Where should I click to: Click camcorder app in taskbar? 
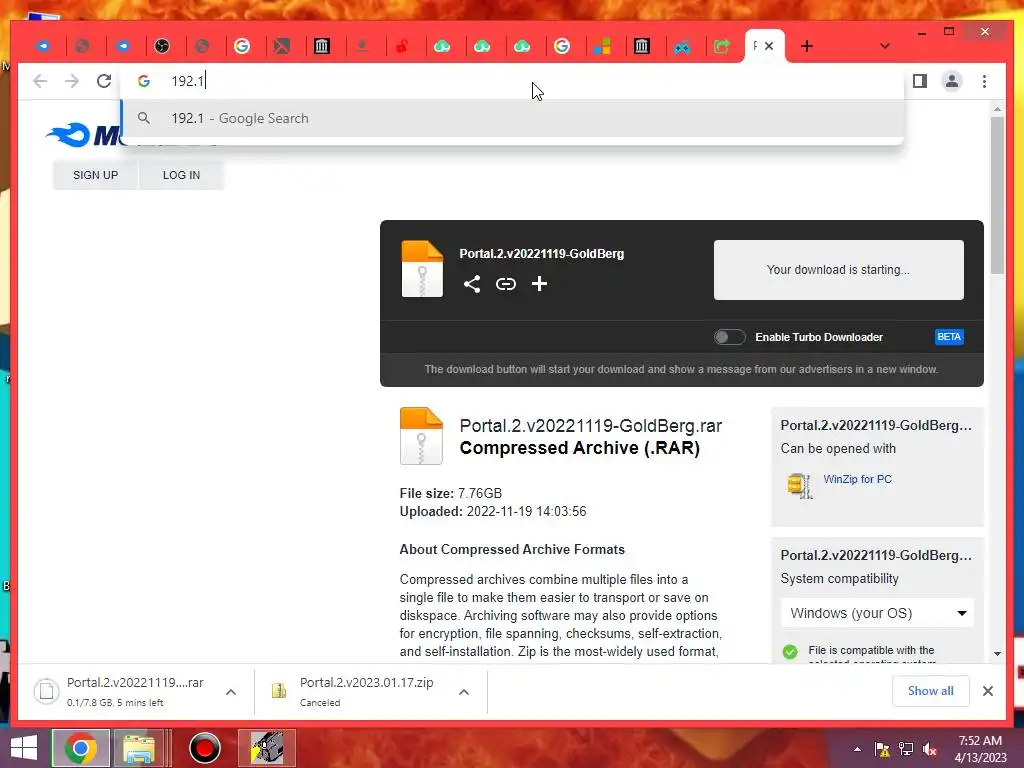pos(266,748)
